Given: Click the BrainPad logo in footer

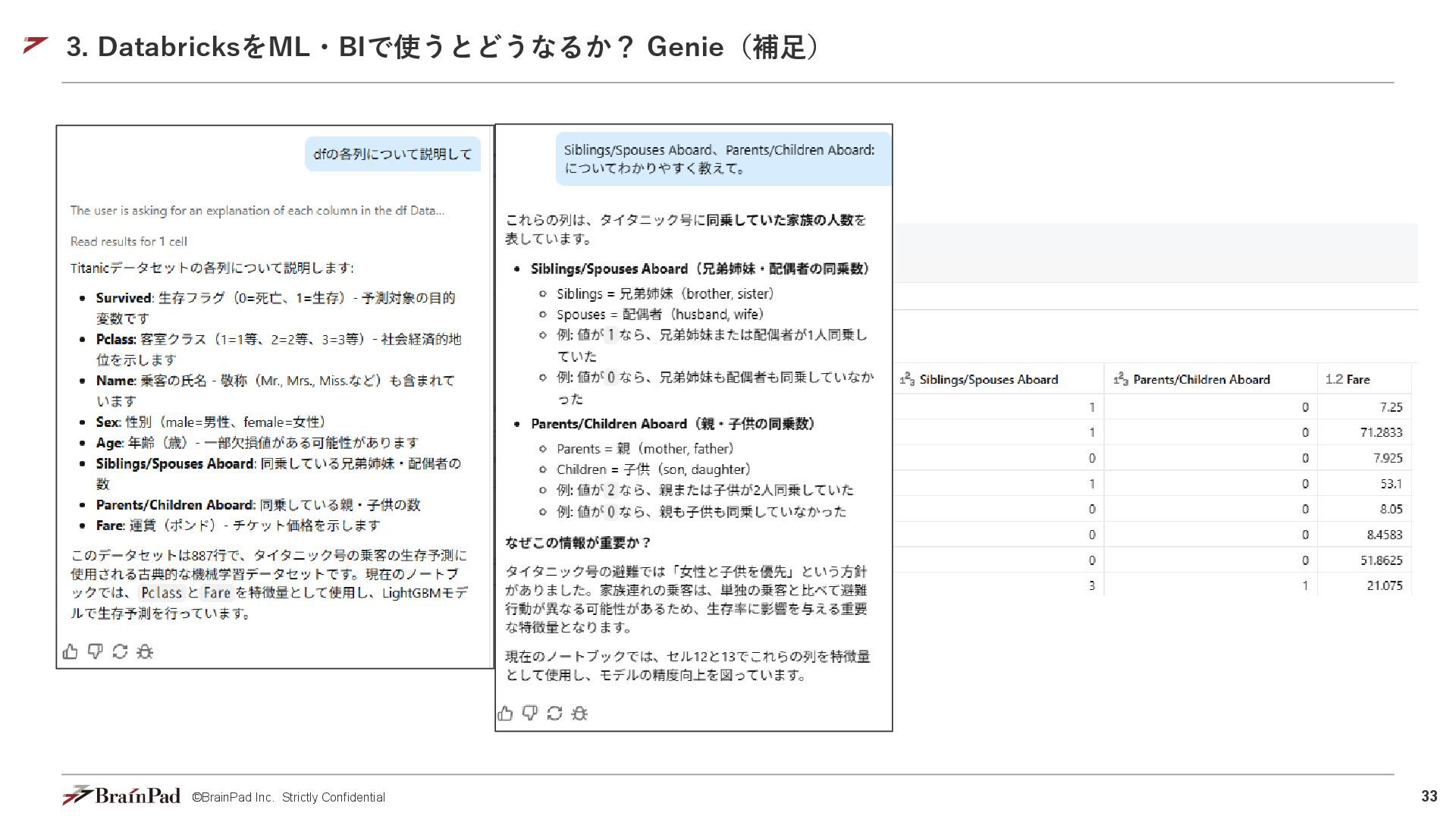Looking at the screenshot, I should (x=121, y=795).
